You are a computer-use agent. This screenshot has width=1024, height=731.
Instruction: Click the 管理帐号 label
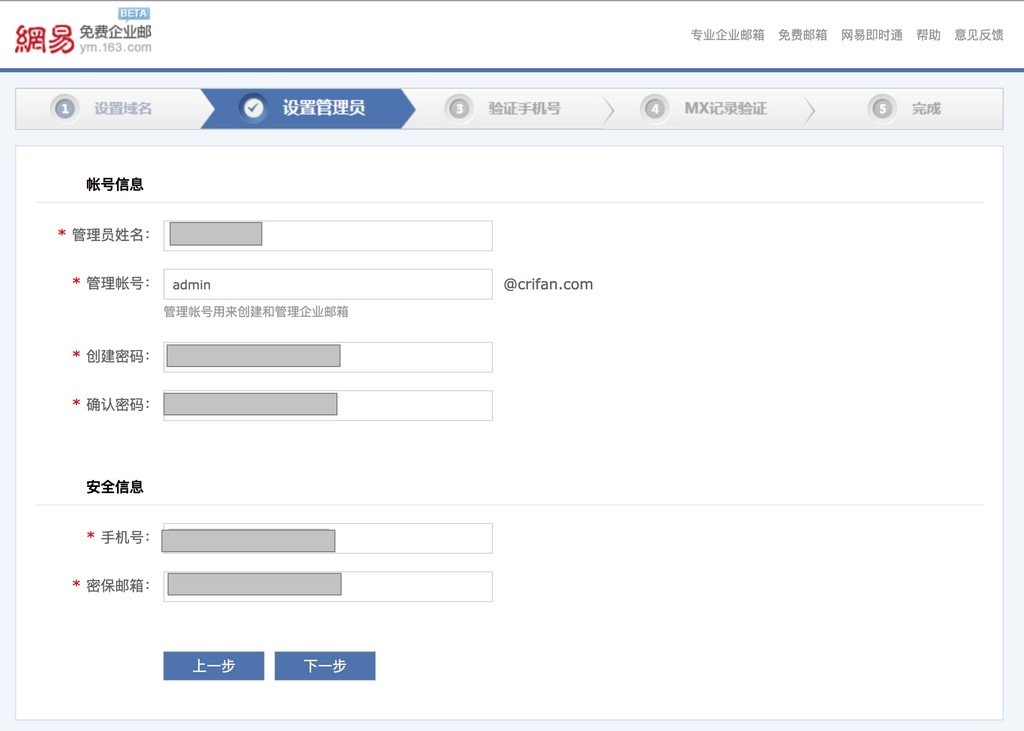tap(118, 283)
